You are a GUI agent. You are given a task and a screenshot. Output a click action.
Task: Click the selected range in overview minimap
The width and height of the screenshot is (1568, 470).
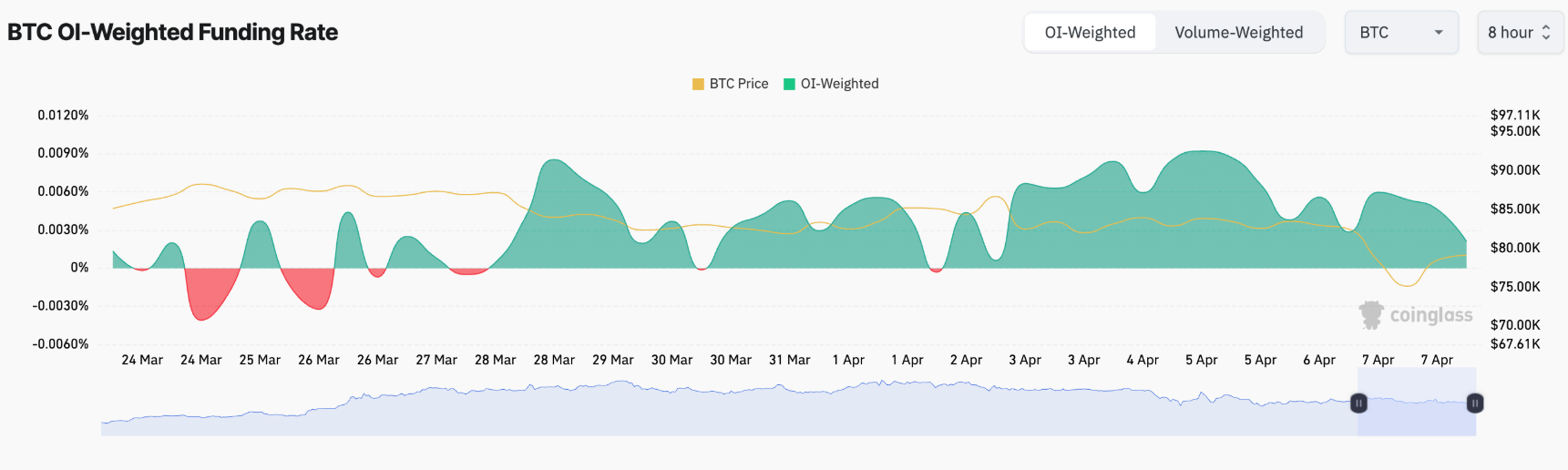click(1417, 403)
